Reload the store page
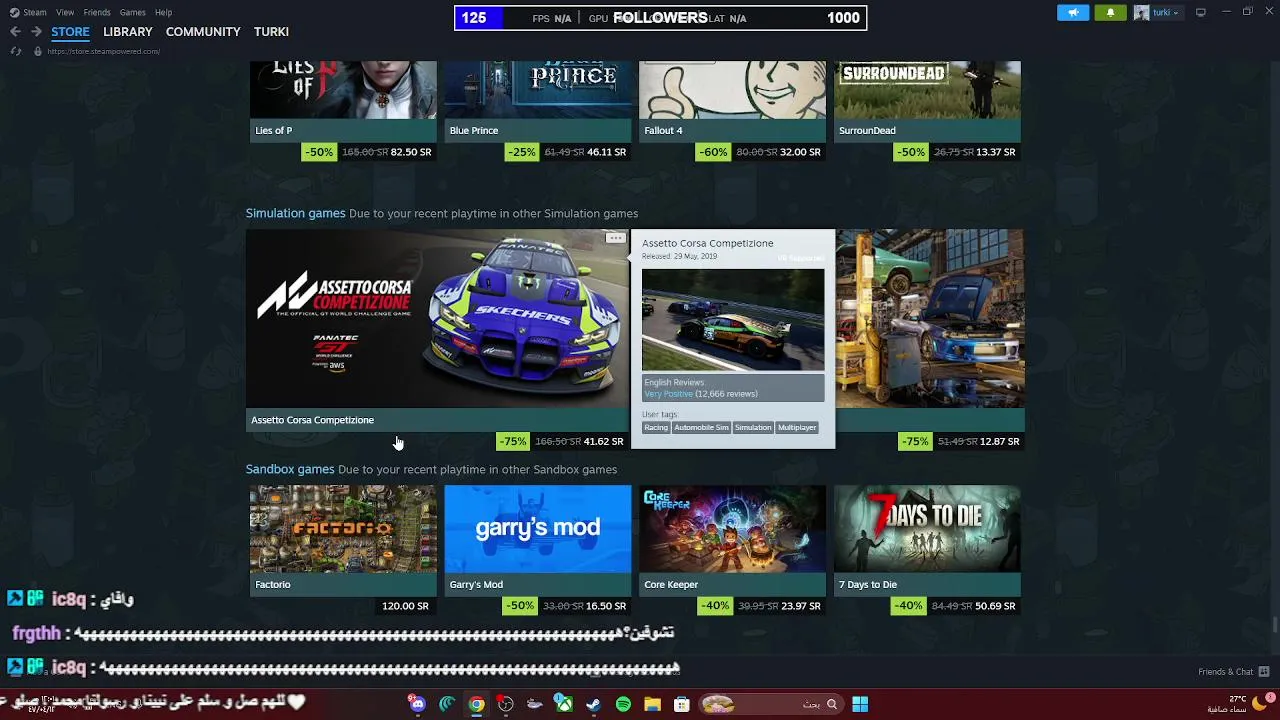 (x=15, y=51)
